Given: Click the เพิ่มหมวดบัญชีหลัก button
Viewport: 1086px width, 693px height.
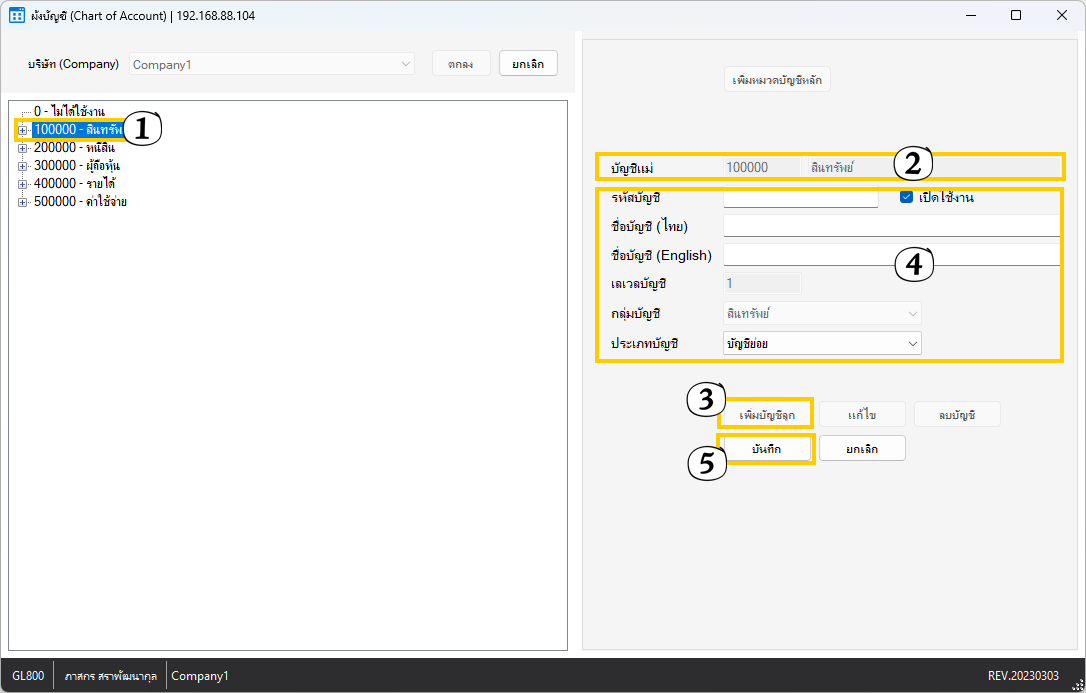Looking at the screenshot, I should [x=777, y=80].
